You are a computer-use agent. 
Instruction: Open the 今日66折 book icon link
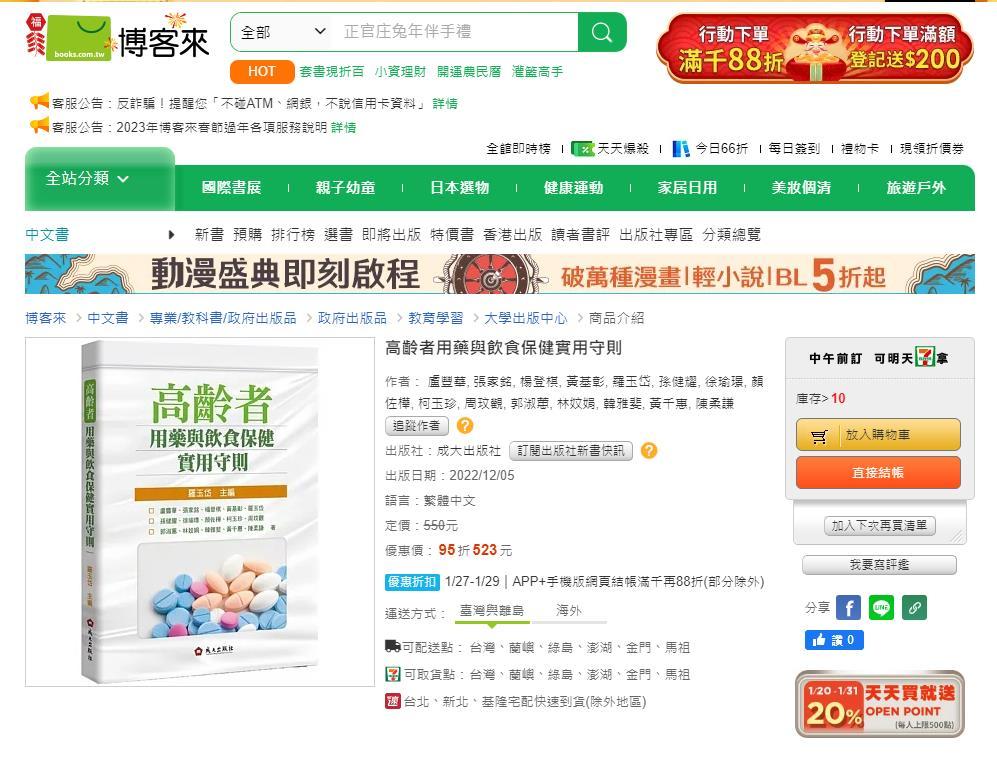pyautogui.click(x=681, y=149)
